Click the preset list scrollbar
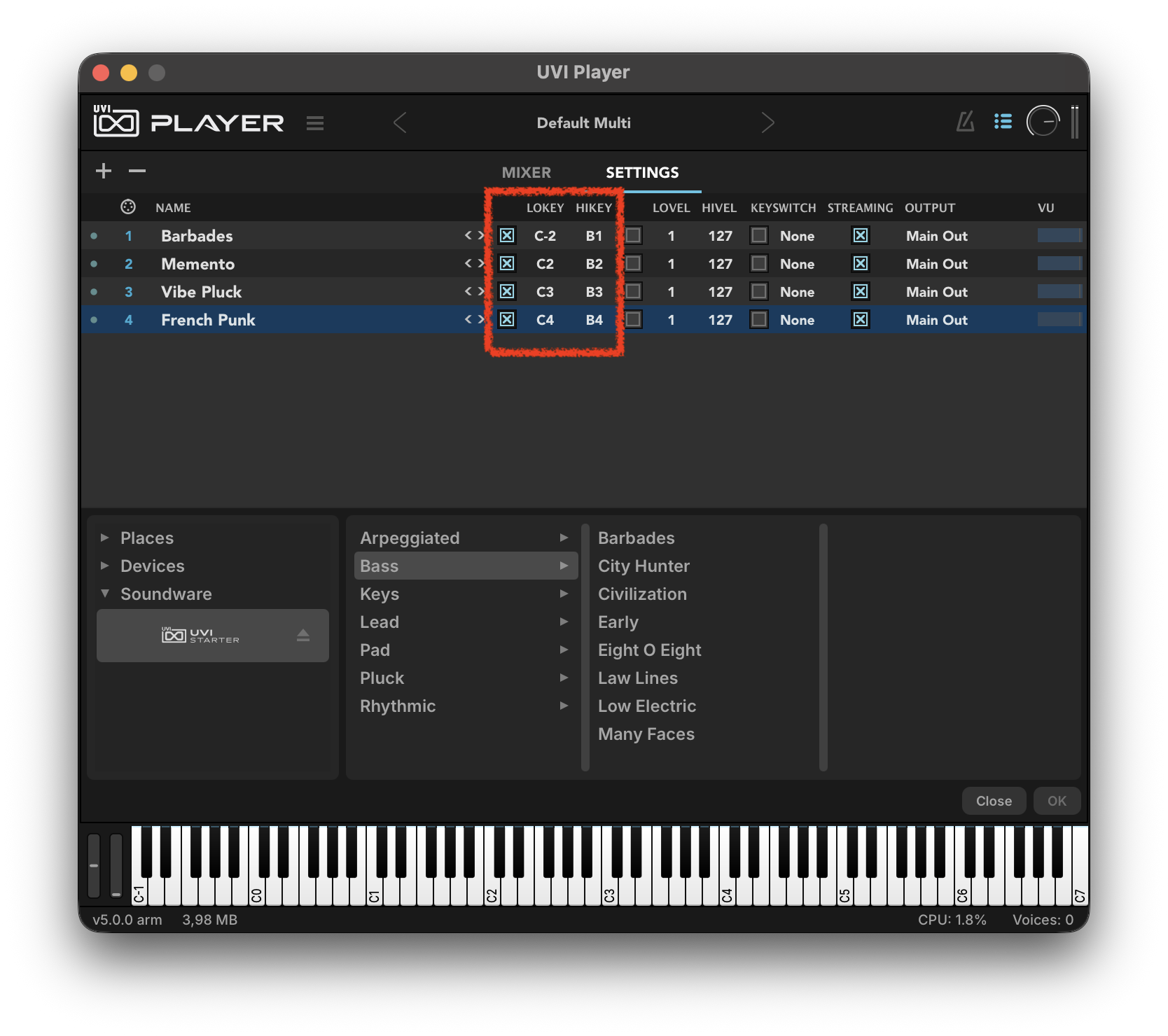Image resolution: width=1168 pixels, height=1036 pixels. pos(823,647)
